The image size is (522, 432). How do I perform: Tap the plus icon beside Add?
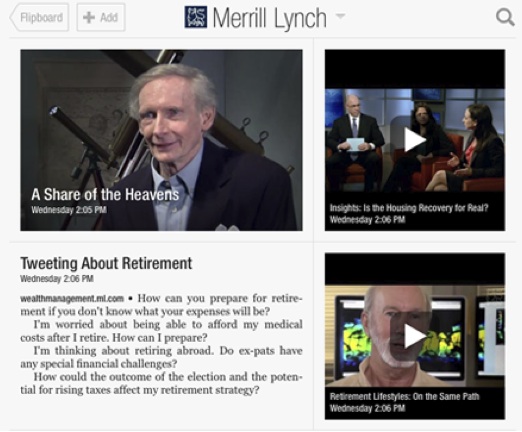click(x=89, y=17)
